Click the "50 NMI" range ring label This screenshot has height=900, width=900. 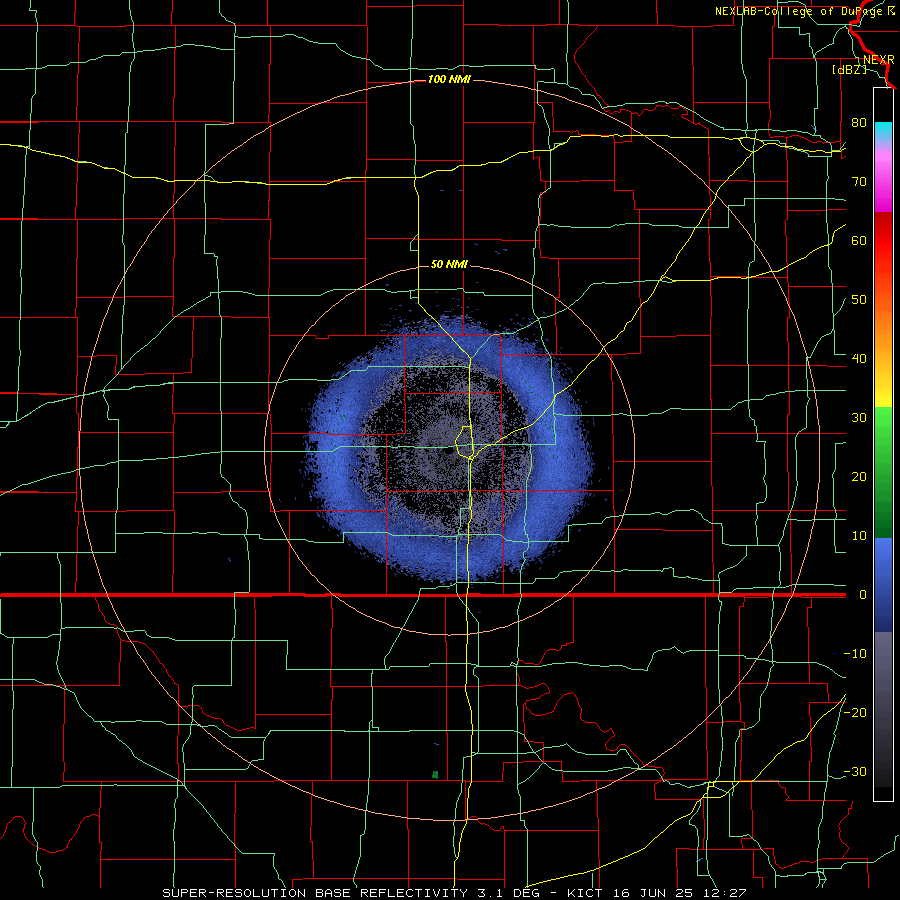[x=449, y=264]
